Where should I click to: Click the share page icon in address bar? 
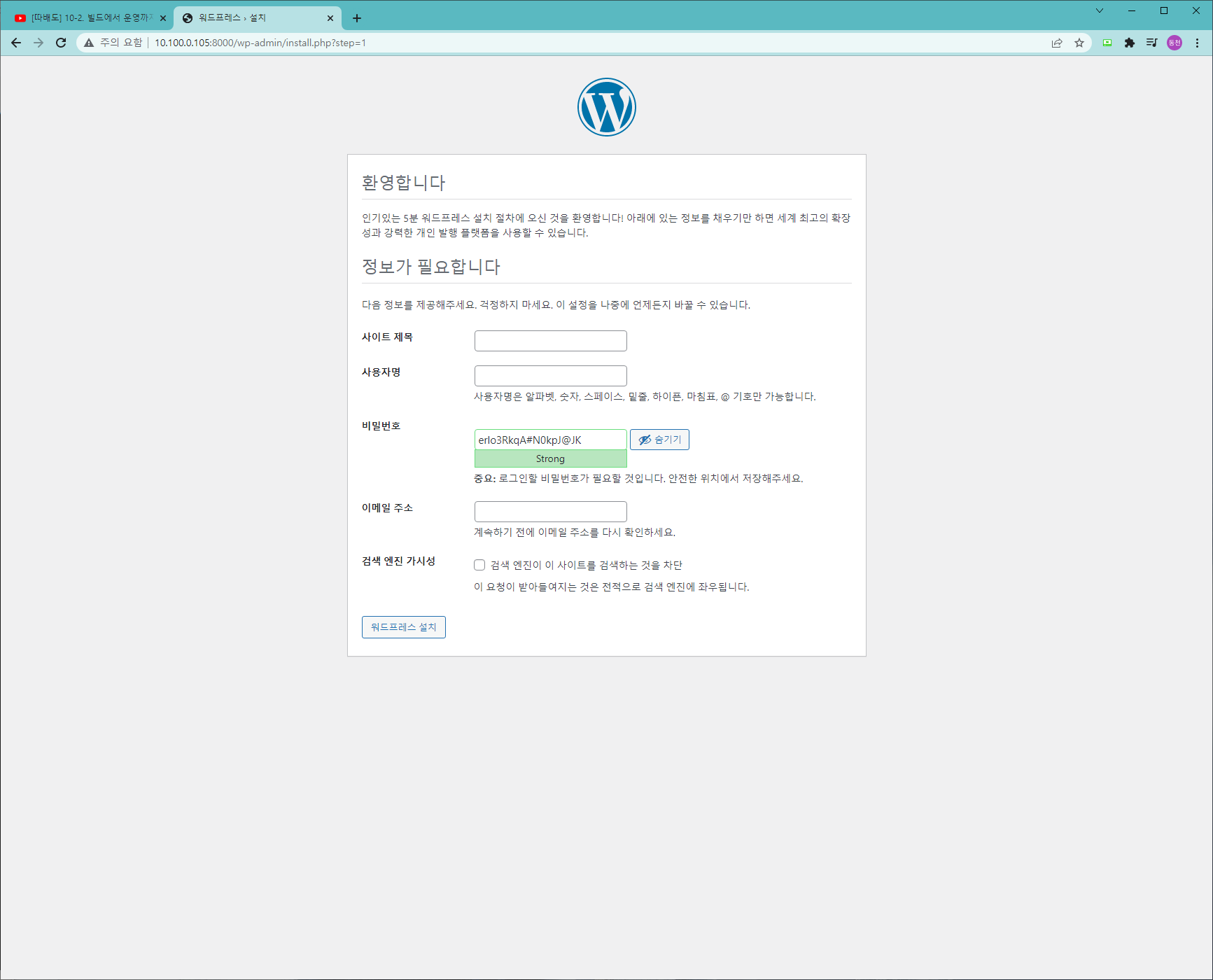coord(1057,43)
